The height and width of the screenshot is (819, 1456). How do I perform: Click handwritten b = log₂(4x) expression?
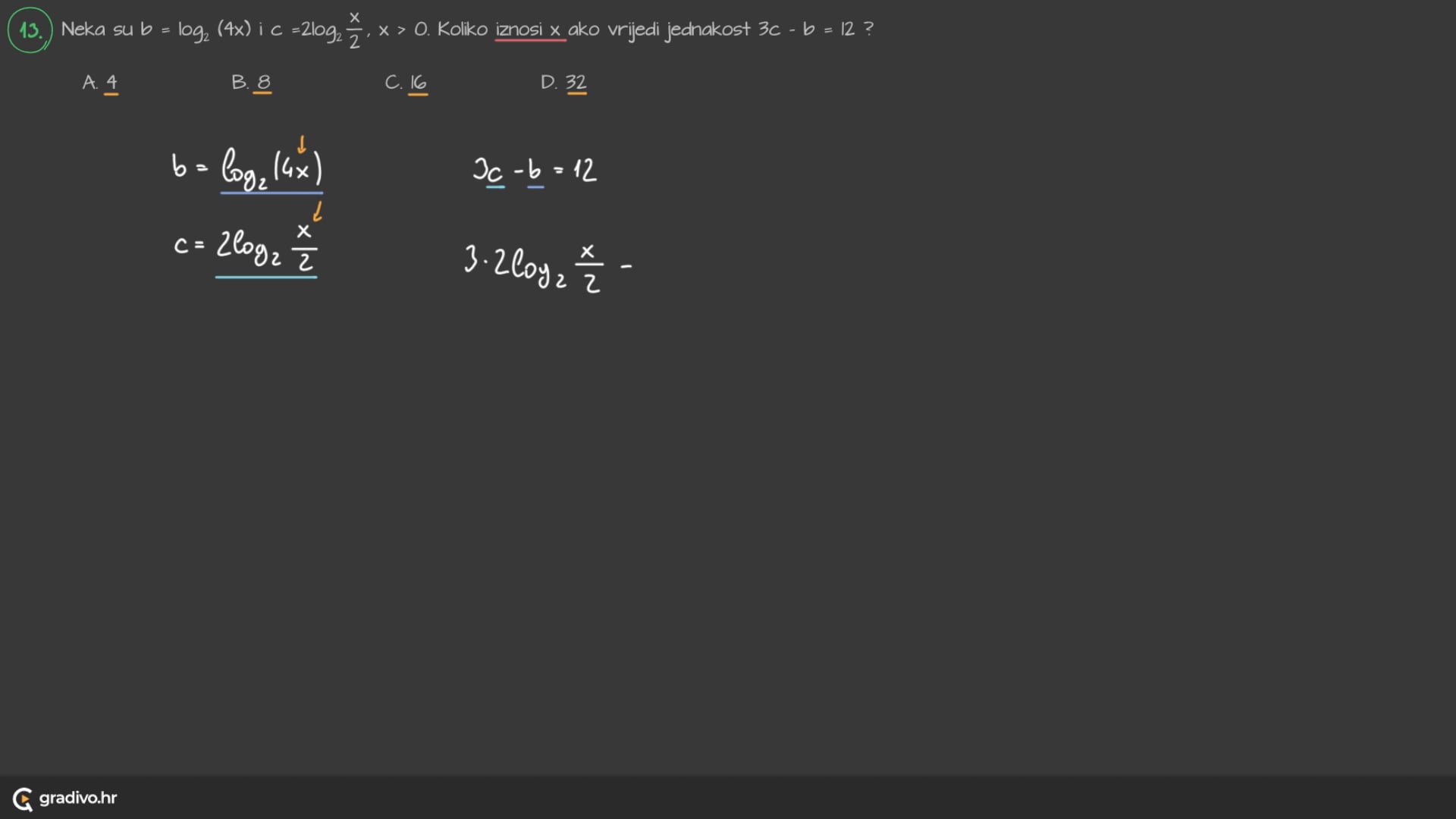[247, 168]
